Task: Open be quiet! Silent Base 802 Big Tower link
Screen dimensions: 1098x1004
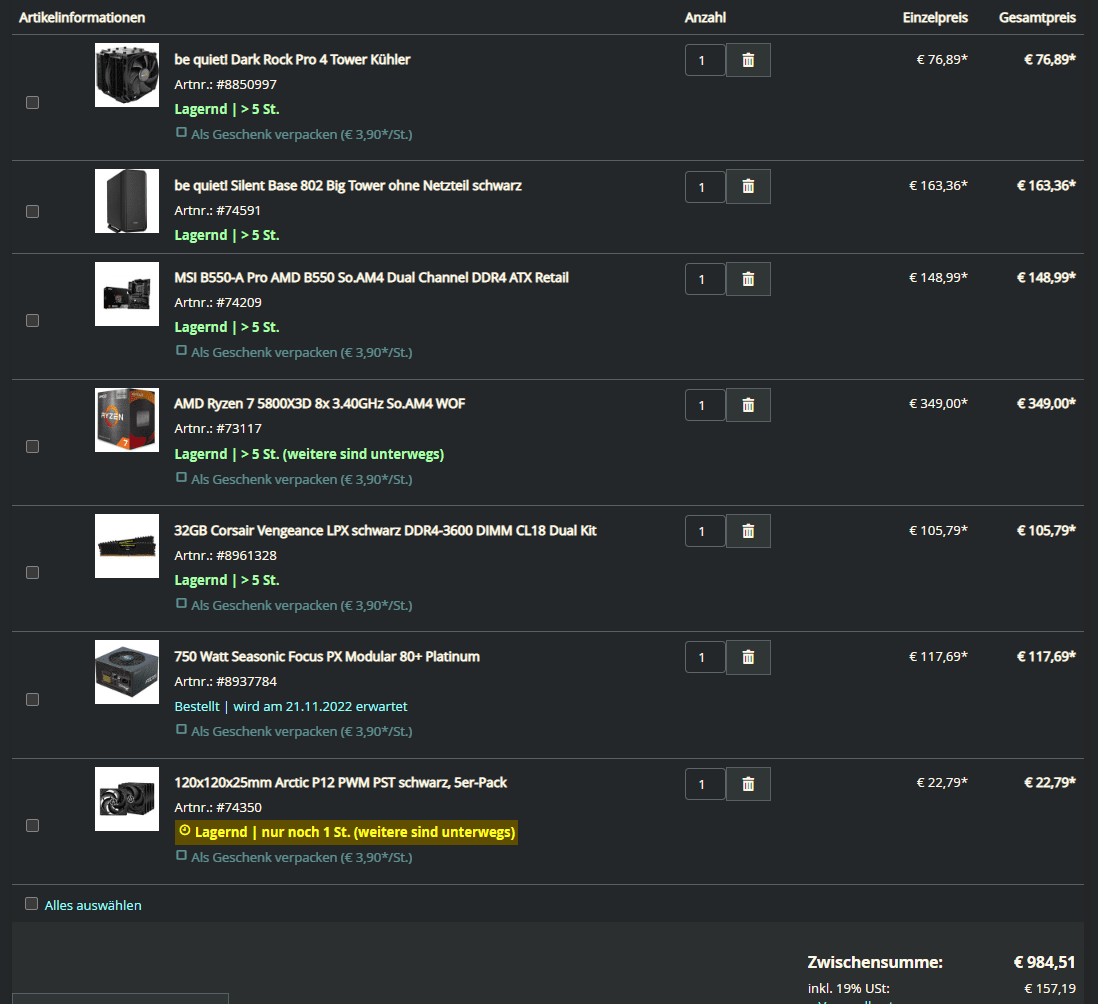Action: [x=348, y=186]
